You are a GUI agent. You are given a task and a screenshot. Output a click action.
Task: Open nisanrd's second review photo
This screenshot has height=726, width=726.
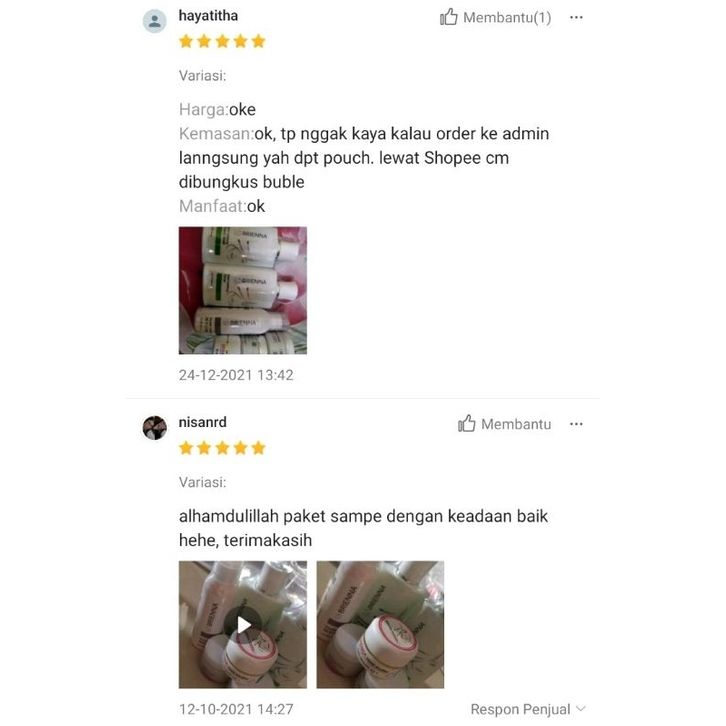[x=380, y=625]
